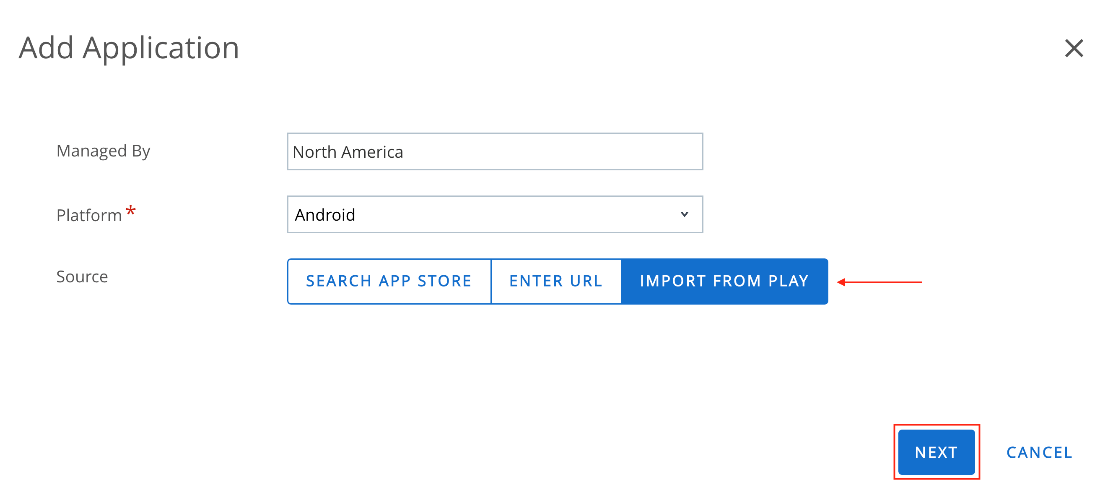Click the Platform dropdown chevron arrow
The image size is (1100, 490).
(x=684, y=214)
